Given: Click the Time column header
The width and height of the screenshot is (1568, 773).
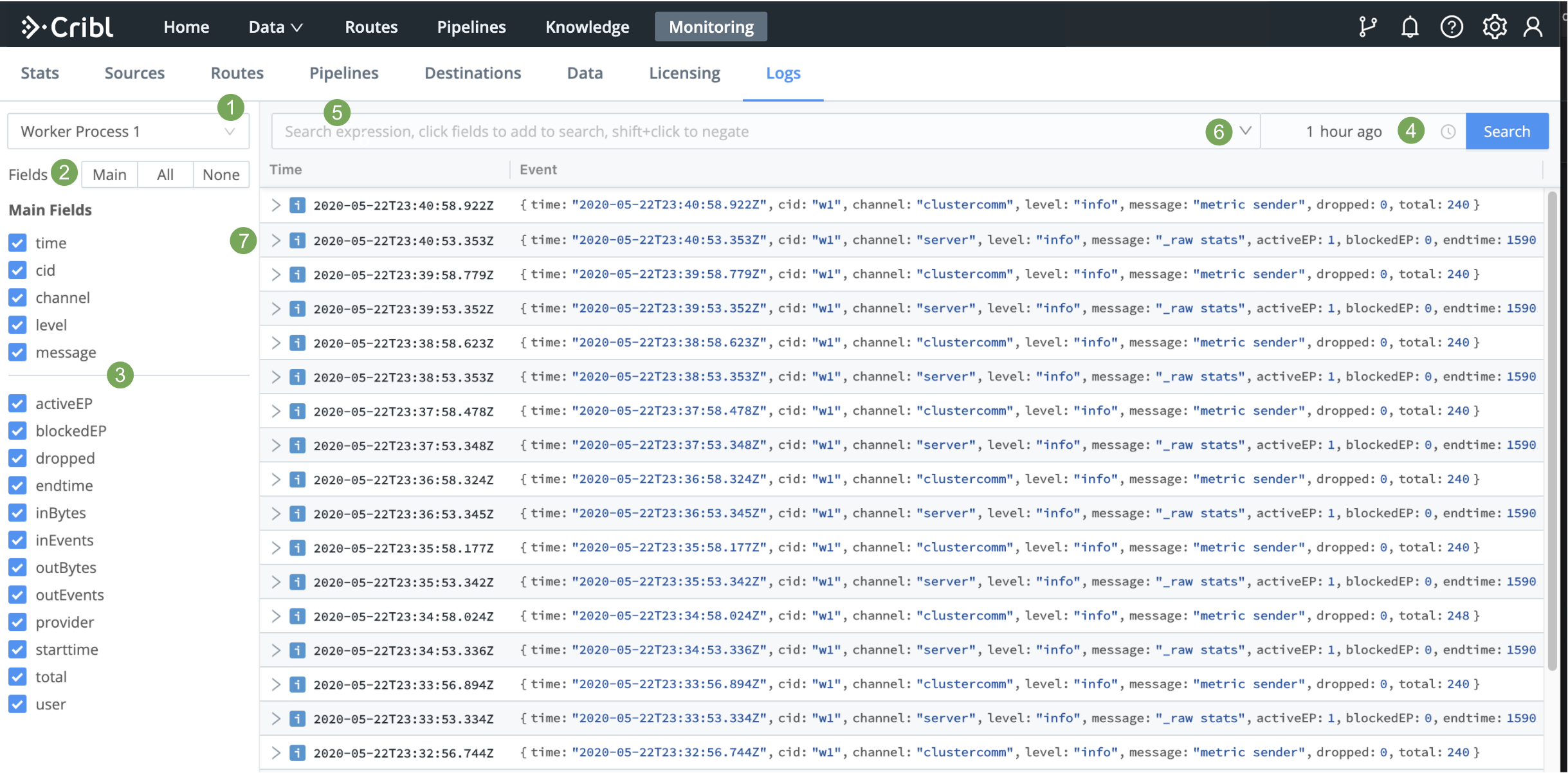Looking at the screenshot, I should tap(286, 169).
